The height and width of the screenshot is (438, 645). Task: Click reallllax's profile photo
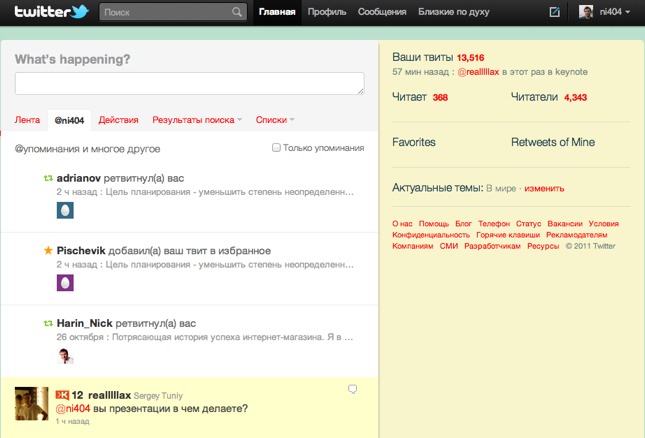(x=32, y=403)
